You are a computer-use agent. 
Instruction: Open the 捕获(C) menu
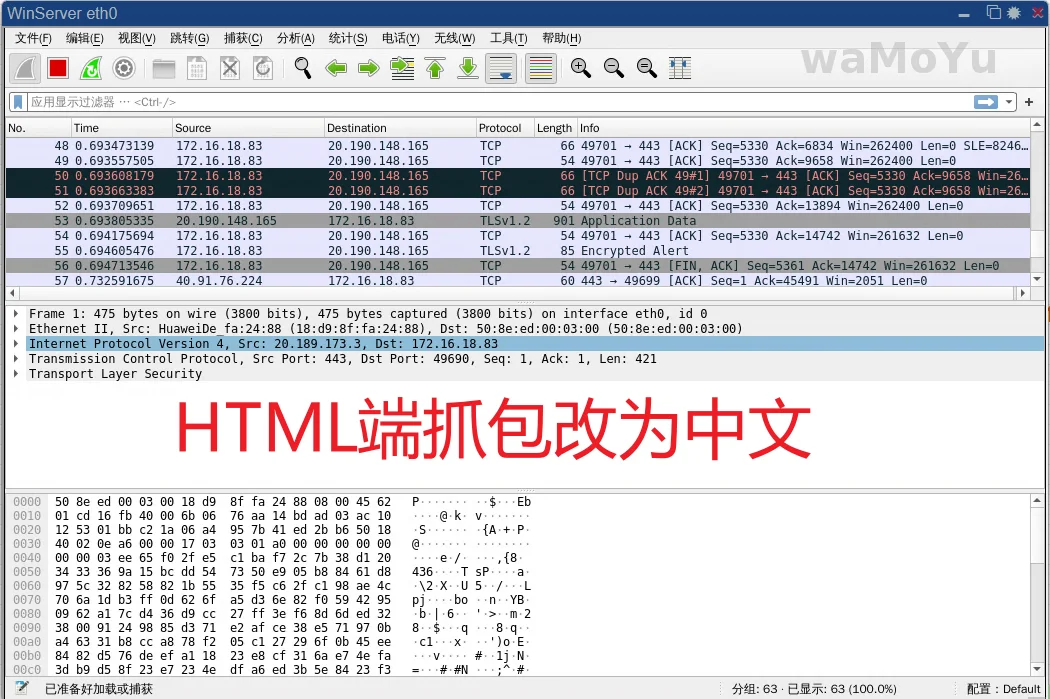(243, 38)
